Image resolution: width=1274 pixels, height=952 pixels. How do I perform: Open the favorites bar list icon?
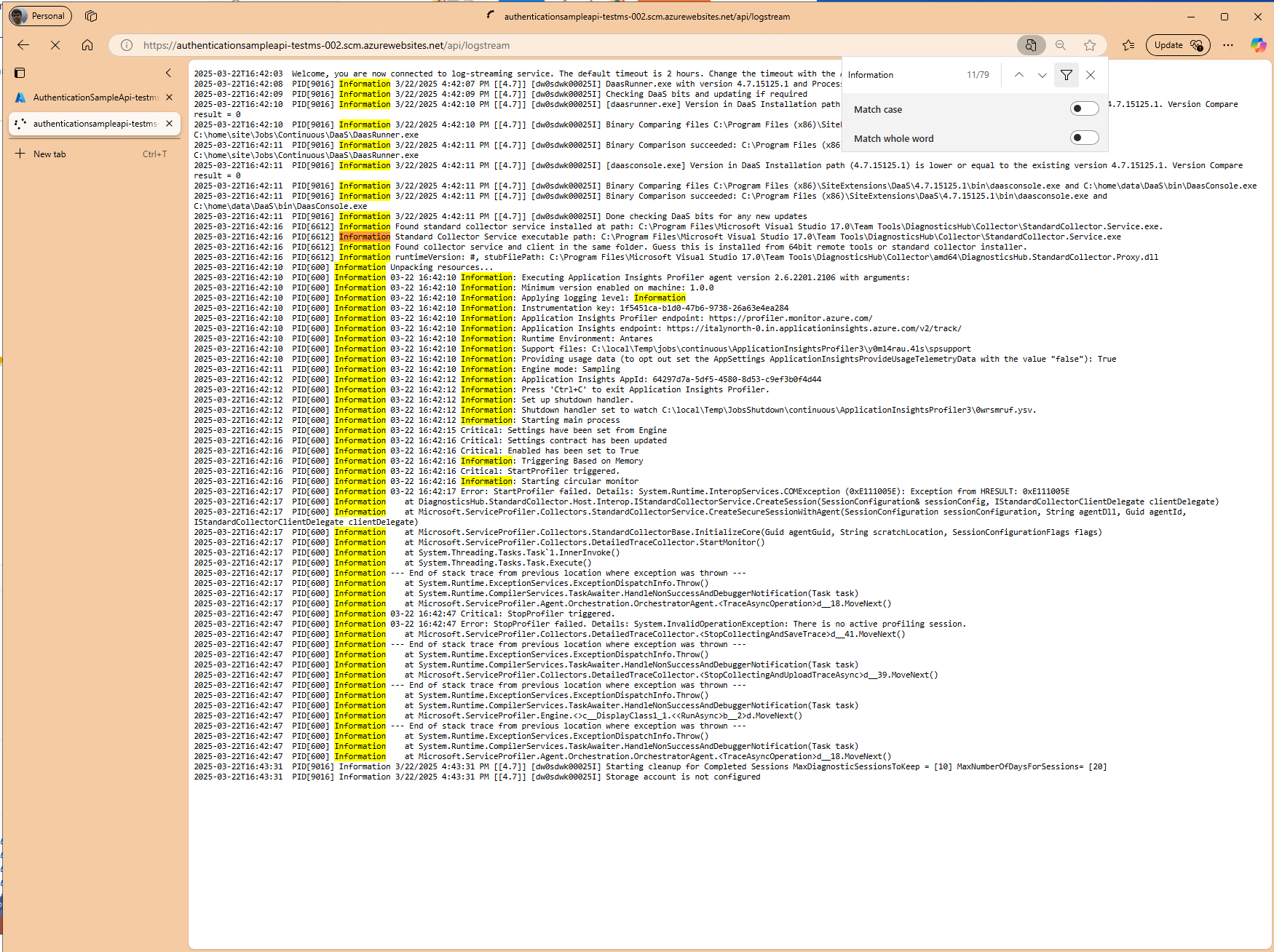coord(1128,44)
